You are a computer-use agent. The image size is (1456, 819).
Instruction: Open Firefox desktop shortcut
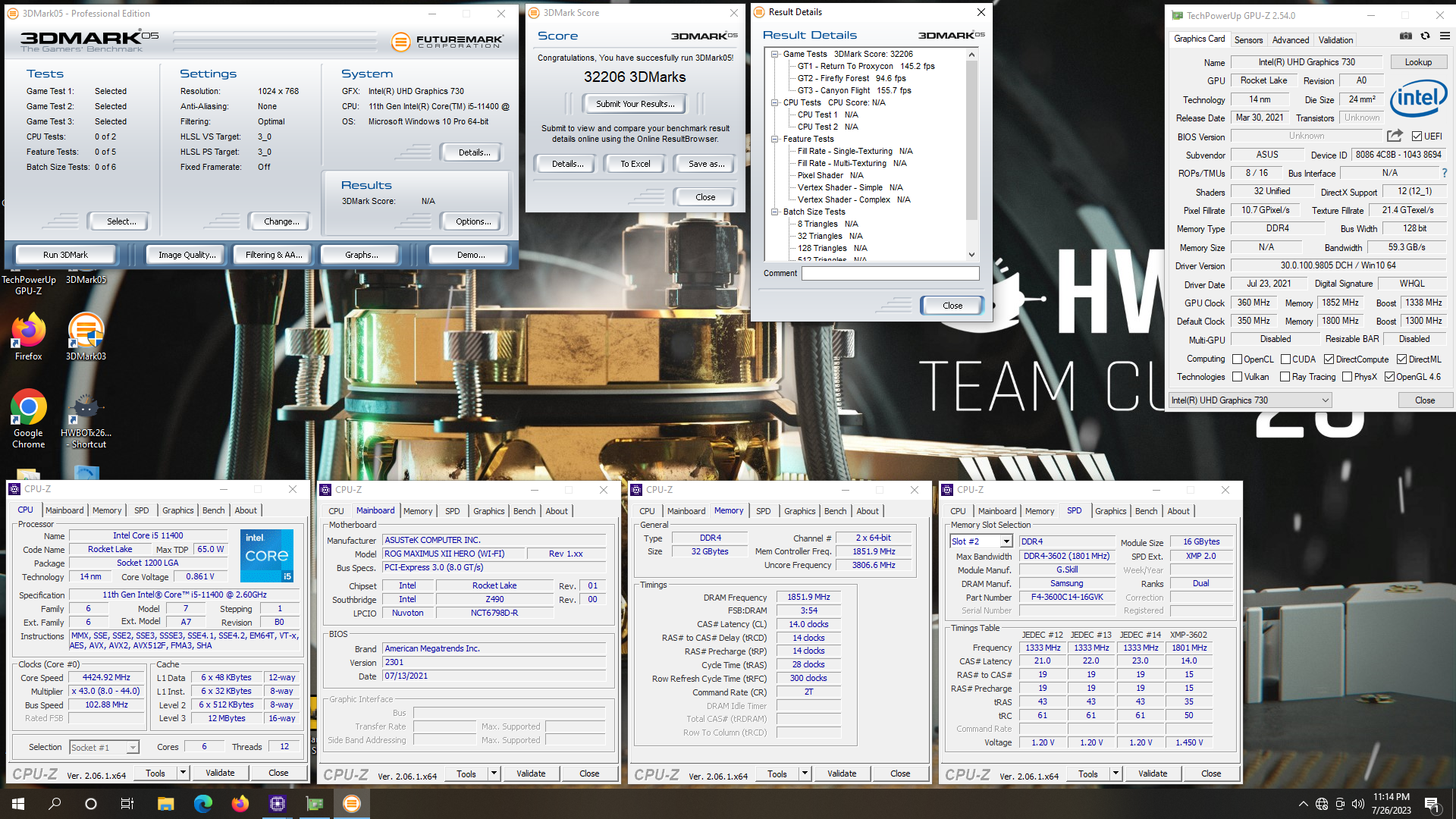point(29,337)
